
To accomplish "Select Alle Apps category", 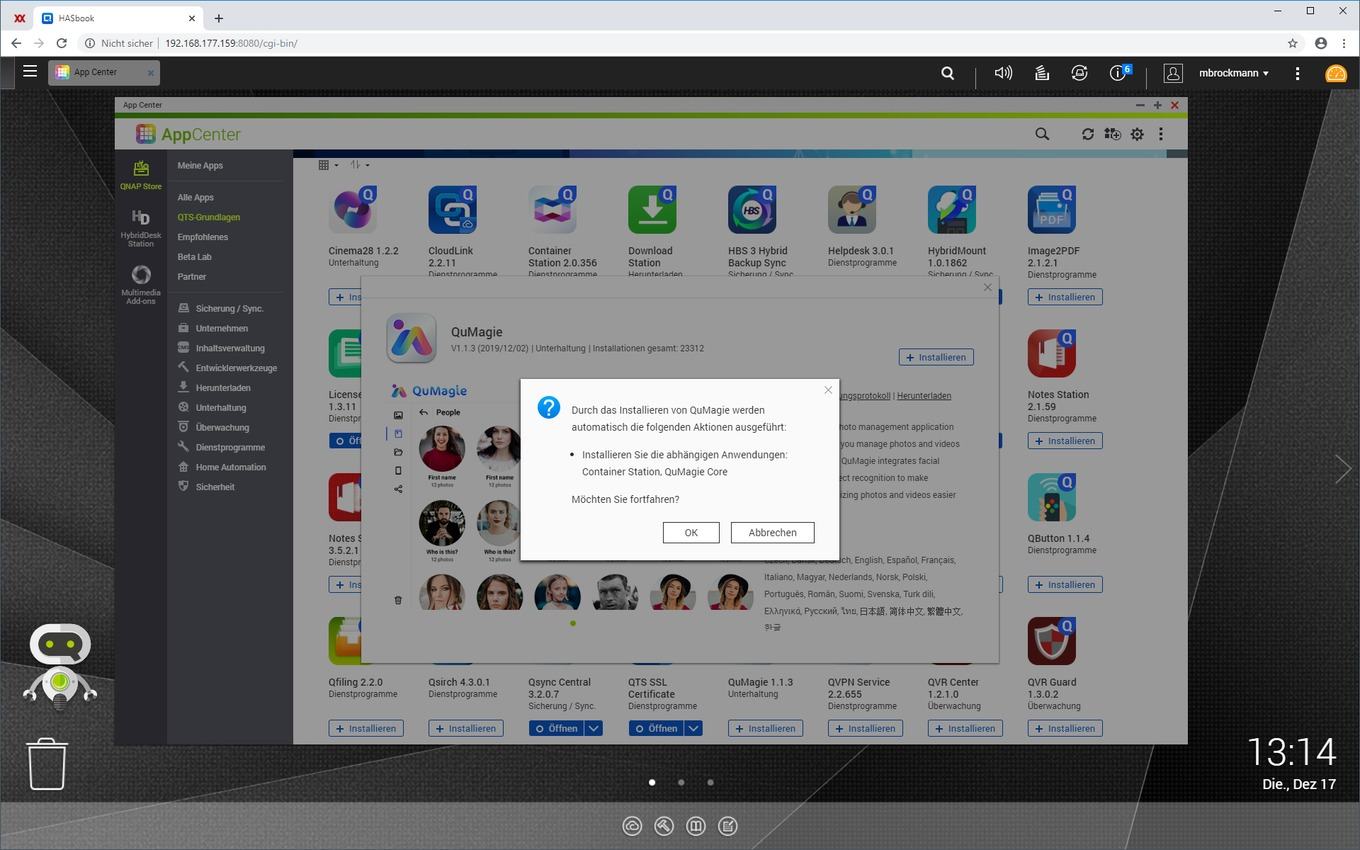I will 196,198.
